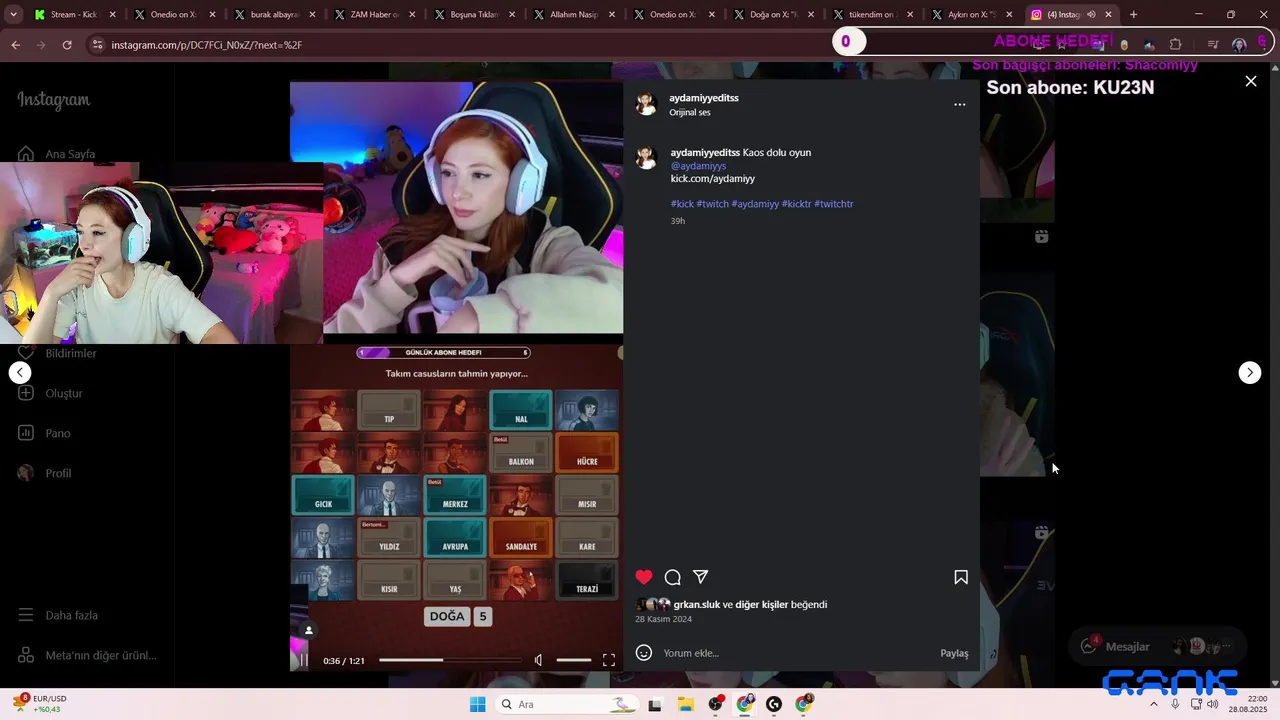Focus the 'Yorum ekle...' comment field

(796, 653)
